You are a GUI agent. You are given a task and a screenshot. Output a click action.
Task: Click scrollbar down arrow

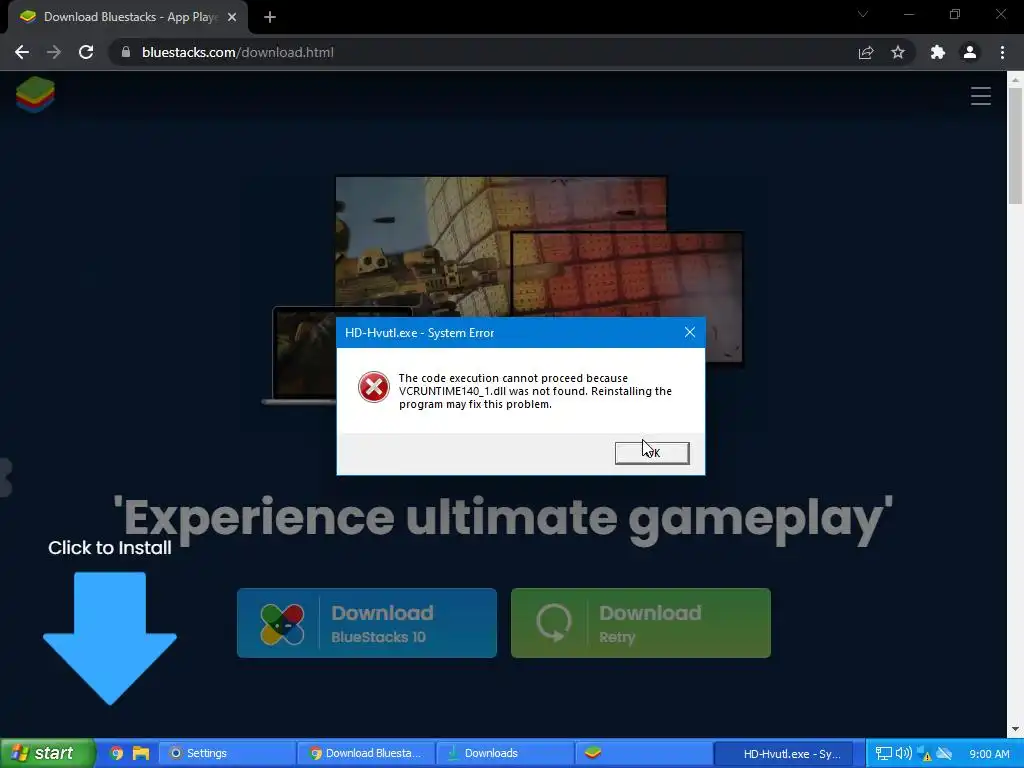[1016, 729]
